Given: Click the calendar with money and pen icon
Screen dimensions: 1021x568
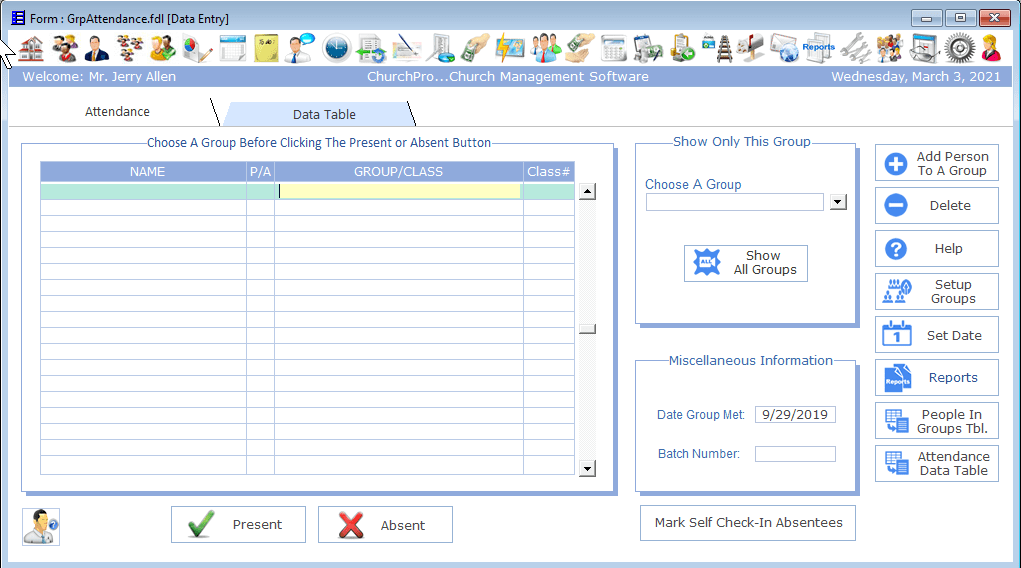Looking at the screenshot, I should pos(648,49).
